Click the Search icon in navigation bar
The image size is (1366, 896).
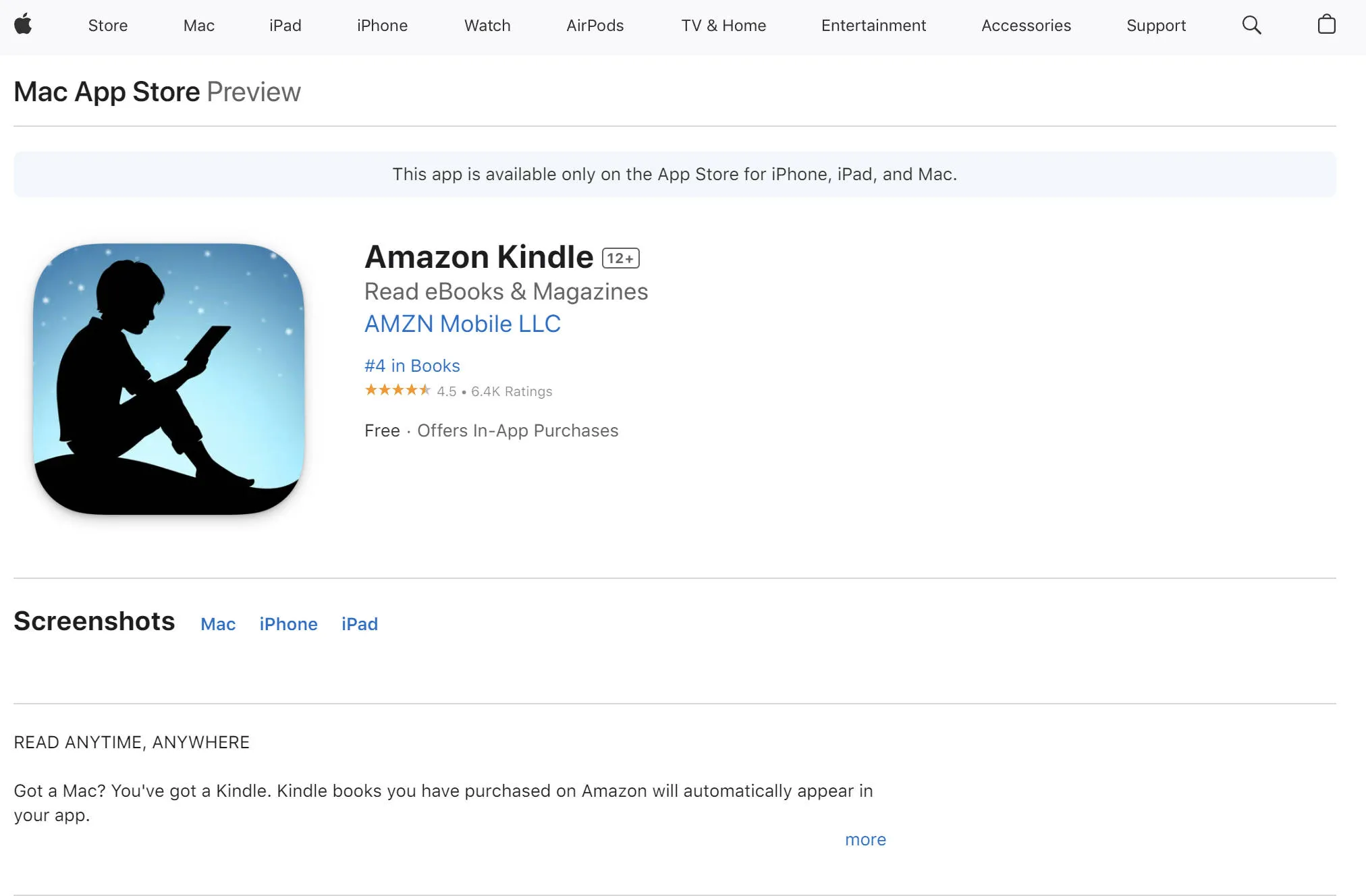coord(1253,24)
